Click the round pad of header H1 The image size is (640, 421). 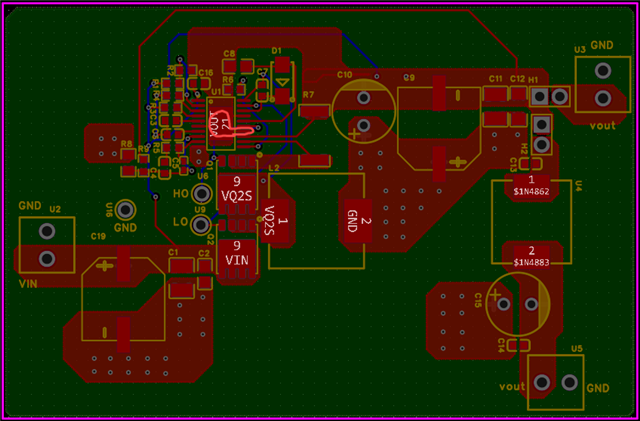tap(560, 97)
